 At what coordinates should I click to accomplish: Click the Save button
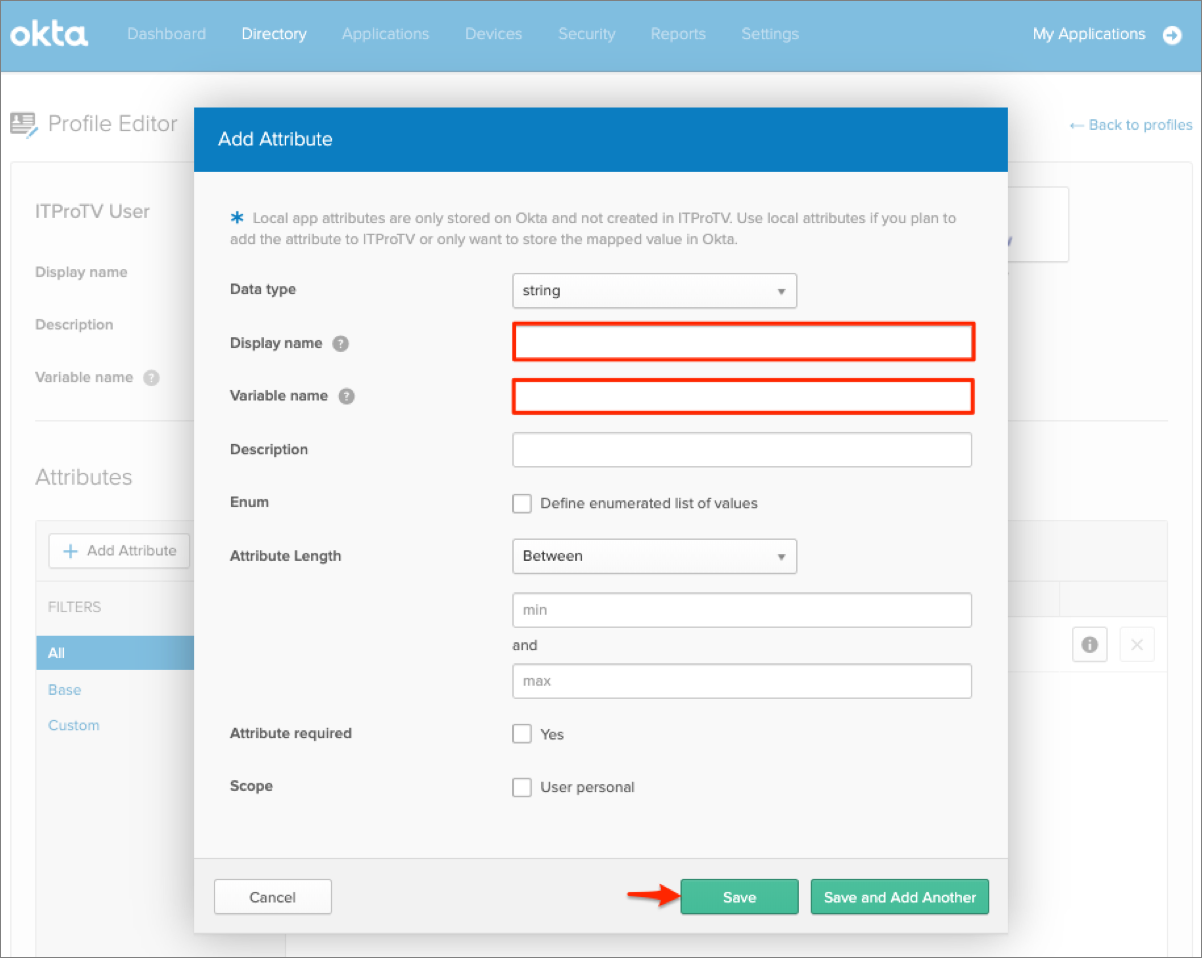pos(739,897)
